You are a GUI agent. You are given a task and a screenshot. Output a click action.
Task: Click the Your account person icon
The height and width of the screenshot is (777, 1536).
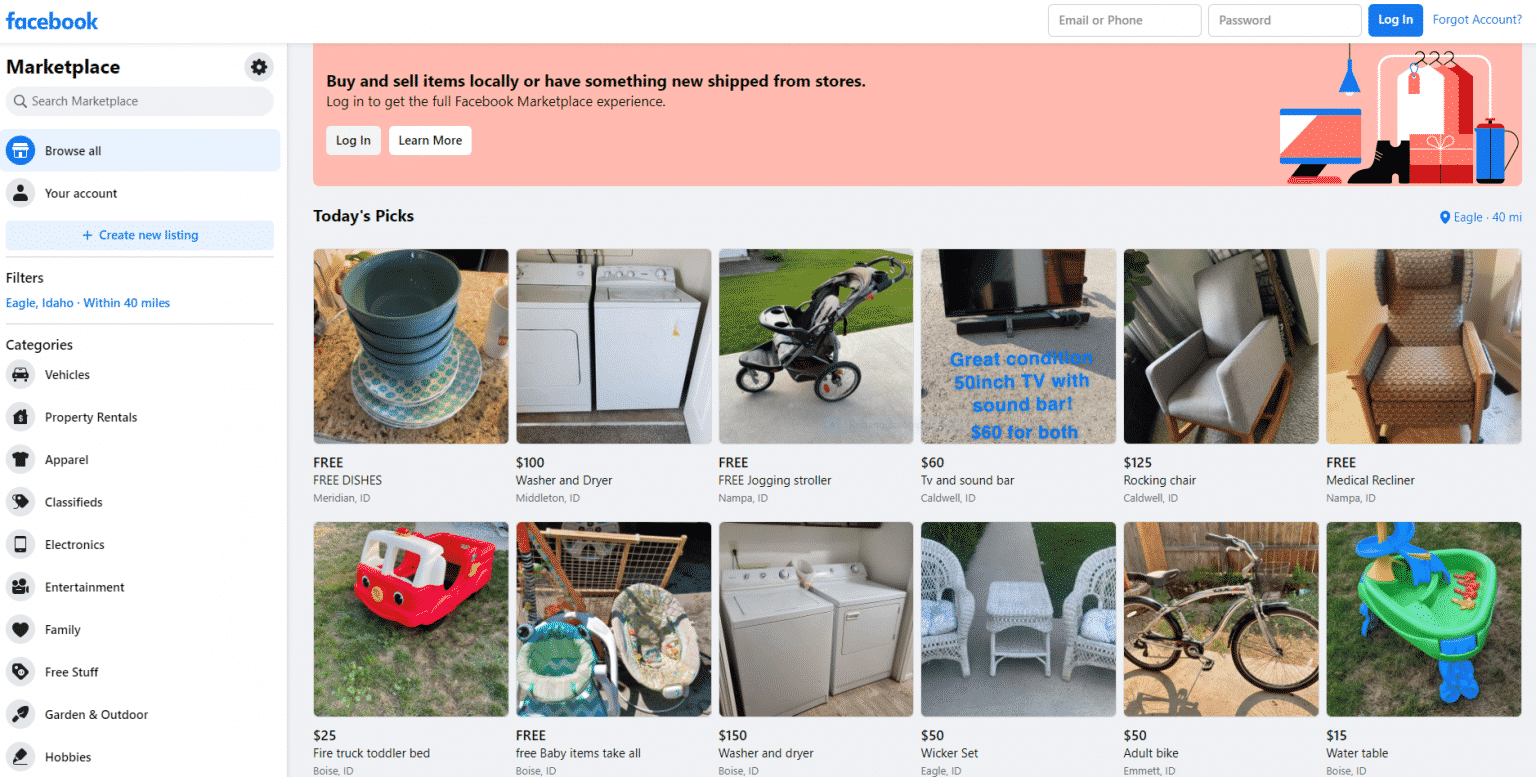(x=20, y=193)
